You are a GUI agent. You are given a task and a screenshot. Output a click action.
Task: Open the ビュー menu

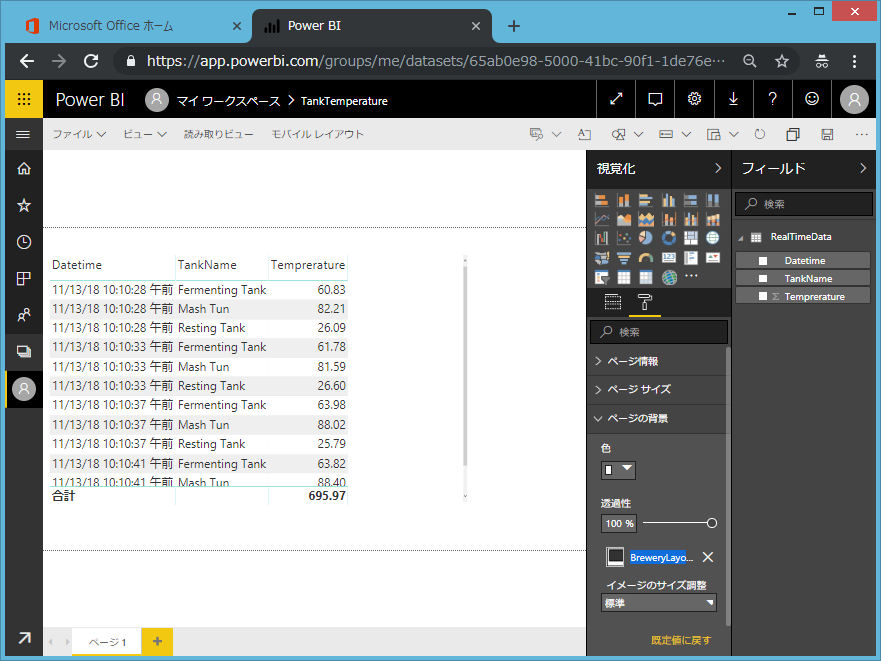[x=144, y=134]
